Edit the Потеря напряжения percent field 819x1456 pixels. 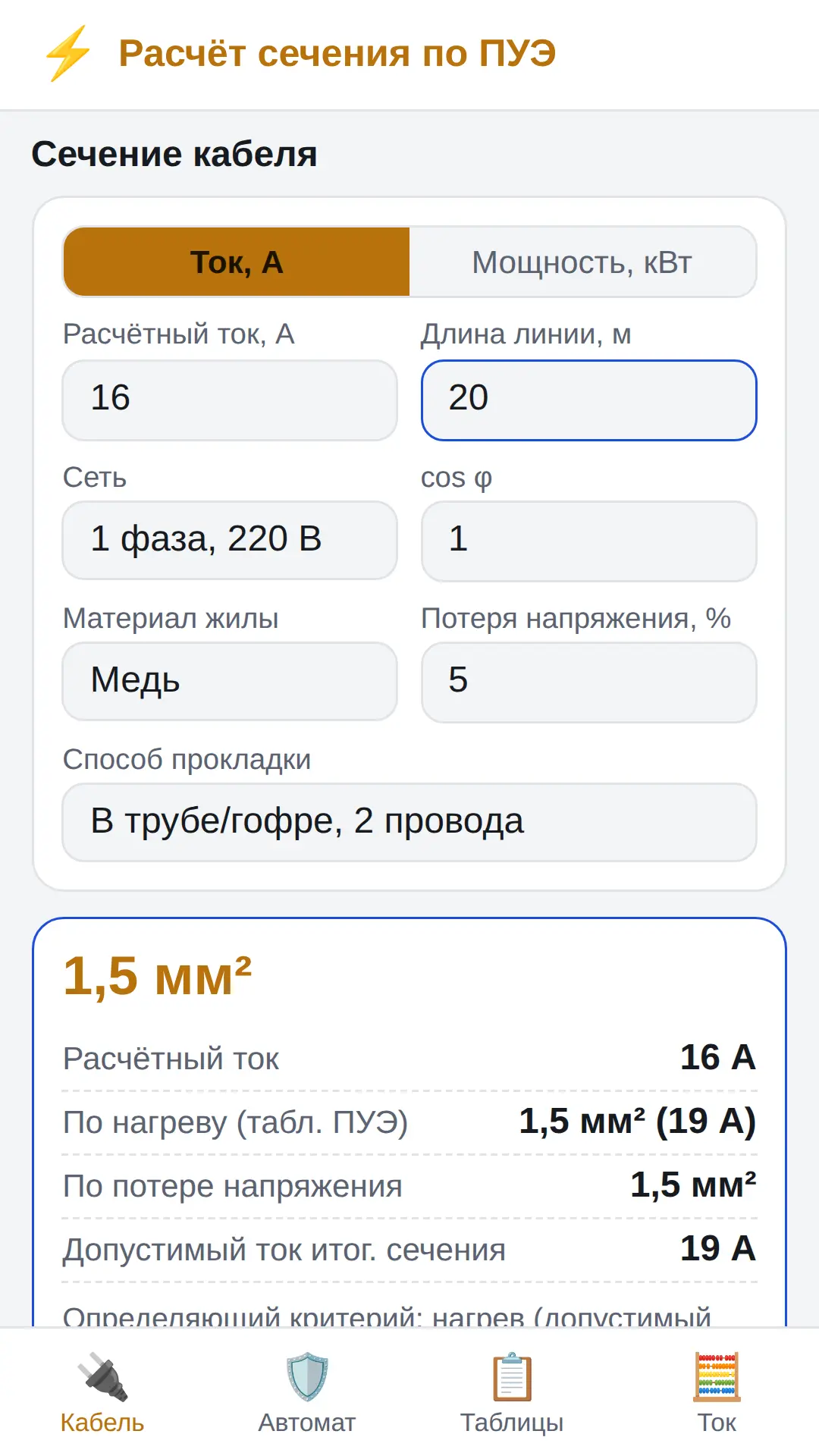tap(589, 682)
